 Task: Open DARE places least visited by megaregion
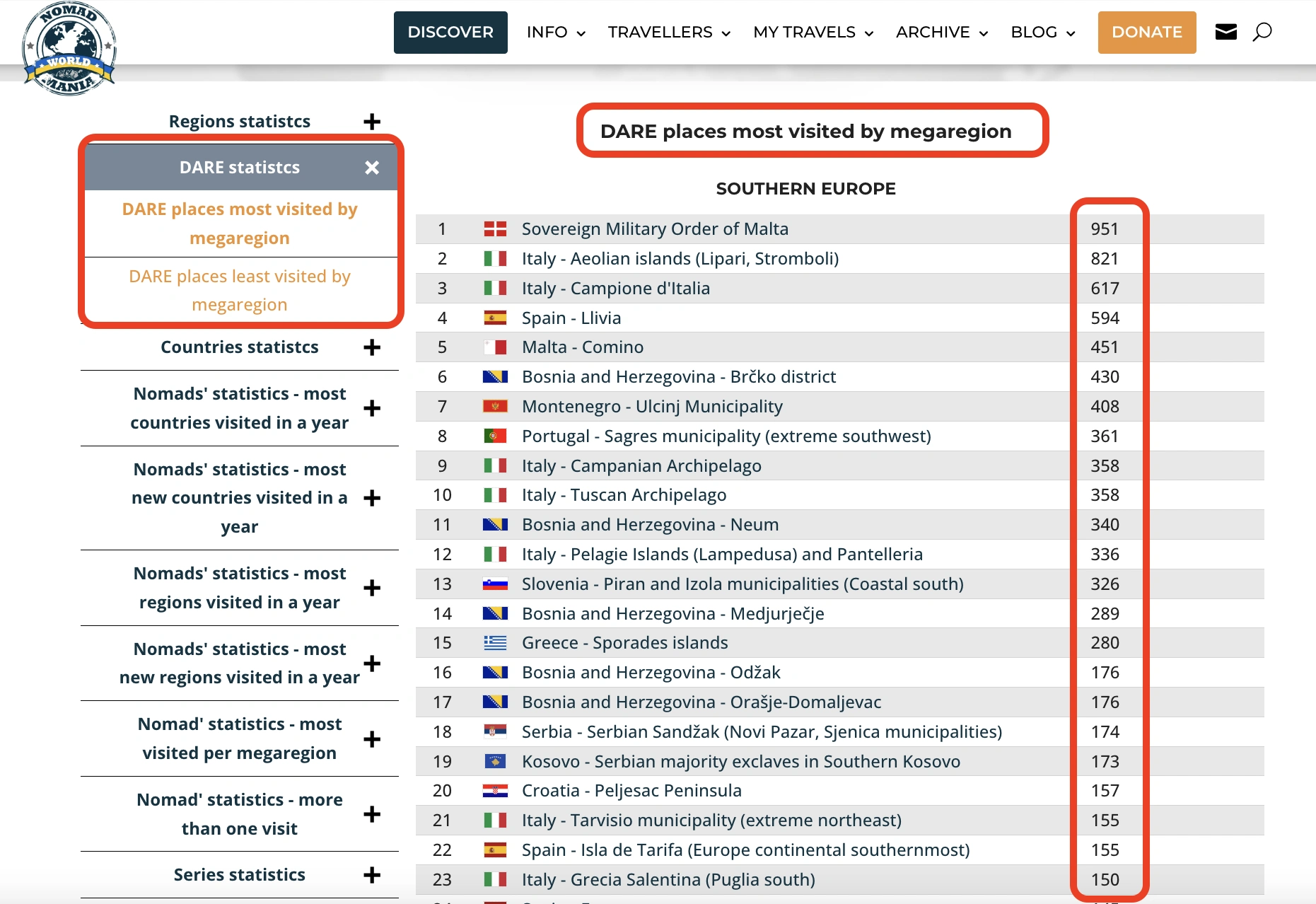click(x=240, y=291)
